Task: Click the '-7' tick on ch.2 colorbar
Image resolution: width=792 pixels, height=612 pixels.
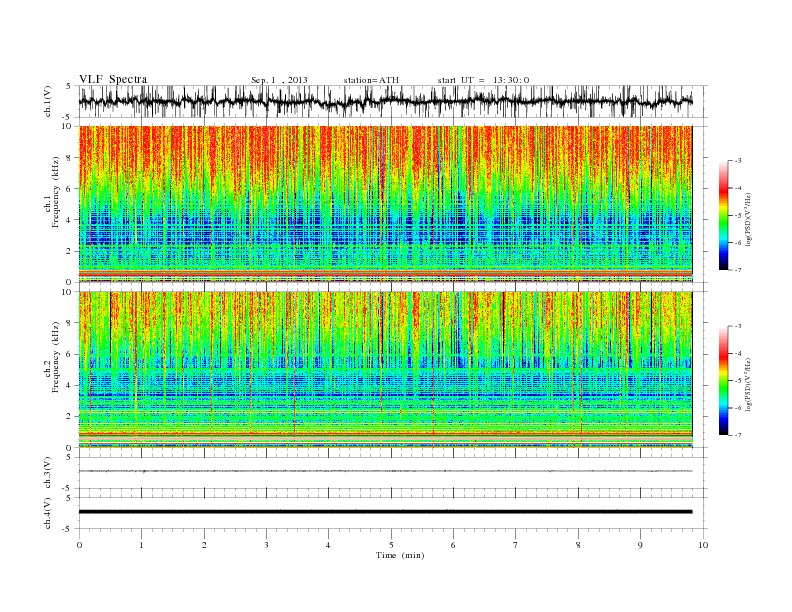Action: (737, 435)
